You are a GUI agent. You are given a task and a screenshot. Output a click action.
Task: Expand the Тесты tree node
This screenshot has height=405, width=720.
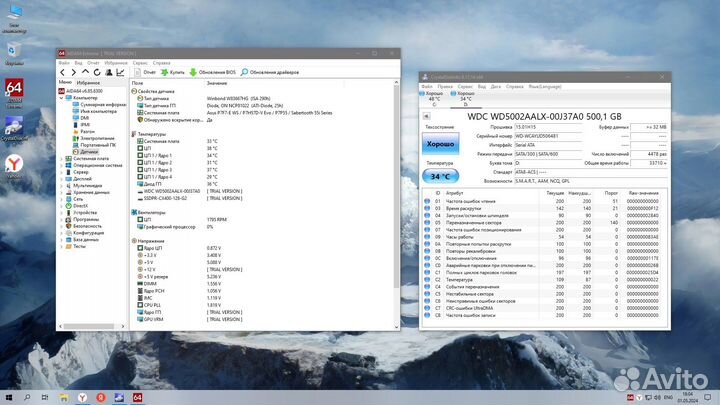tap(62, 246)
